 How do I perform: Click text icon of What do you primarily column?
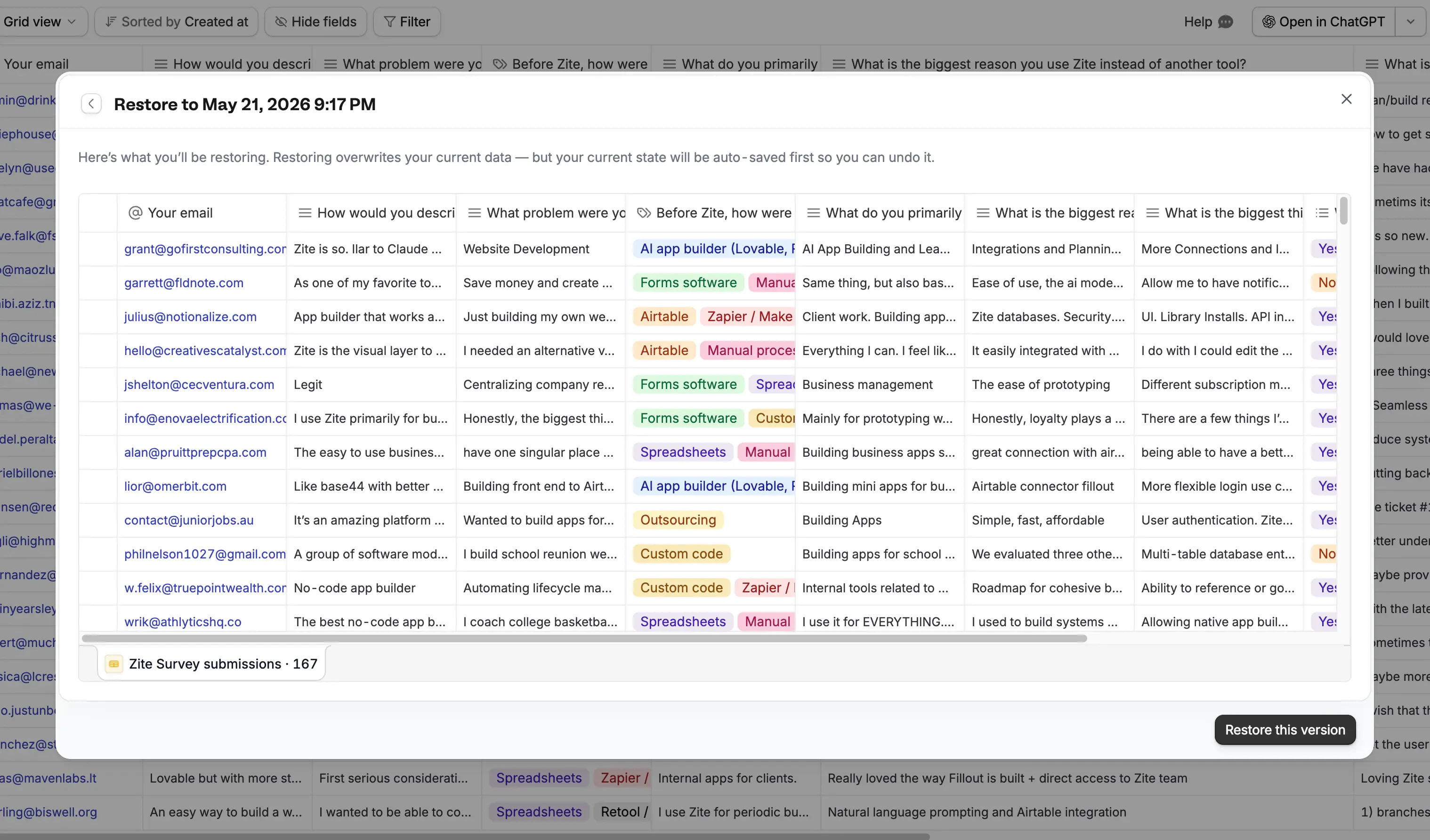coord(813,213)
